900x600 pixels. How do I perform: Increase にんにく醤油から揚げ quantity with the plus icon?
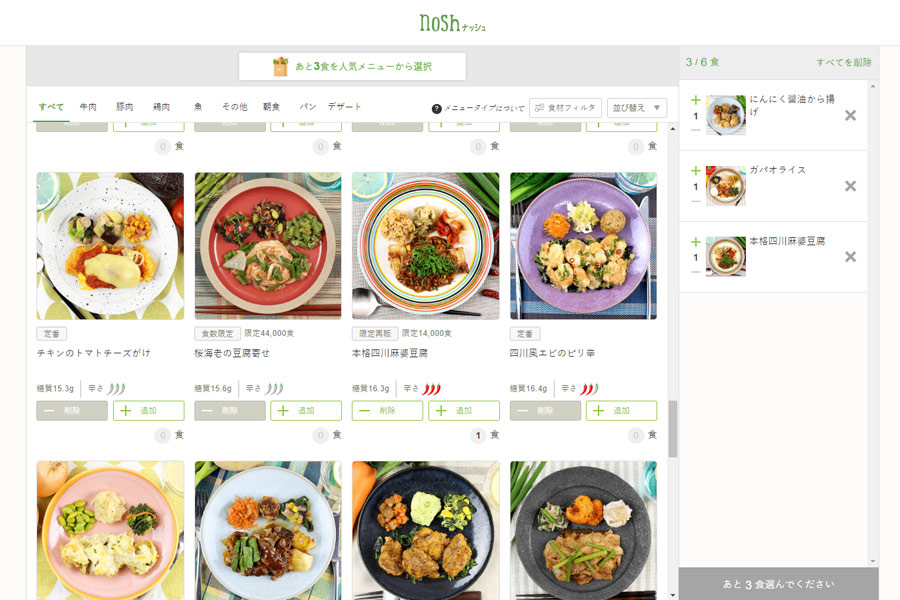696,100
